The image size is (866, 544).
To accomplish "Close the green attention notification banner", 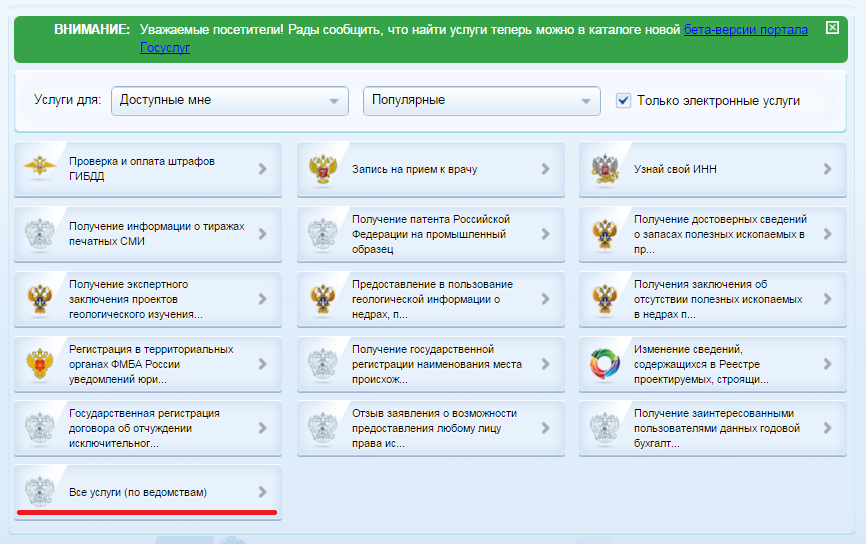I will [x=832, y=28].
